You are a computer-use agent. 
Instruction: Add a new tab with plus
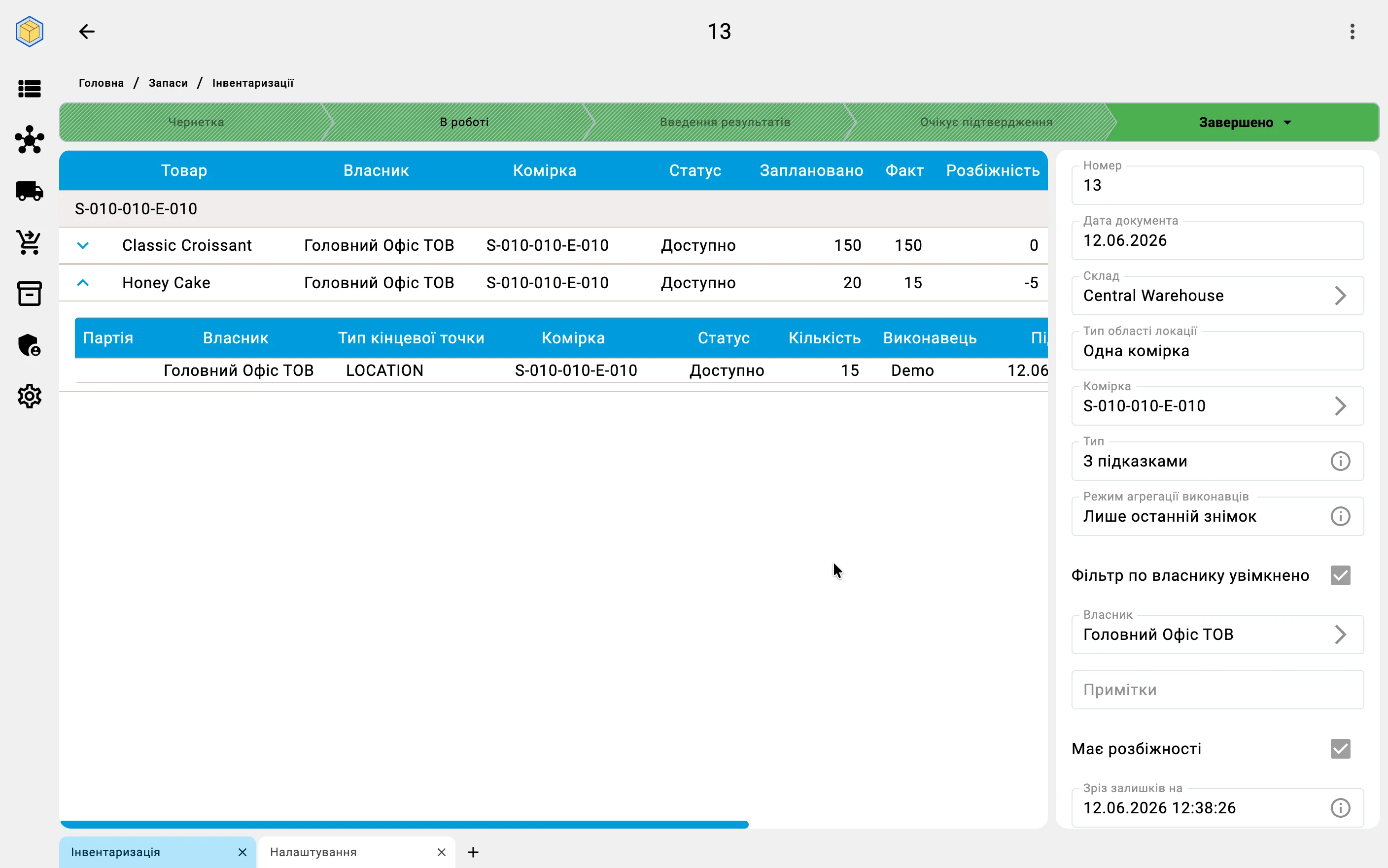point(473,852)
